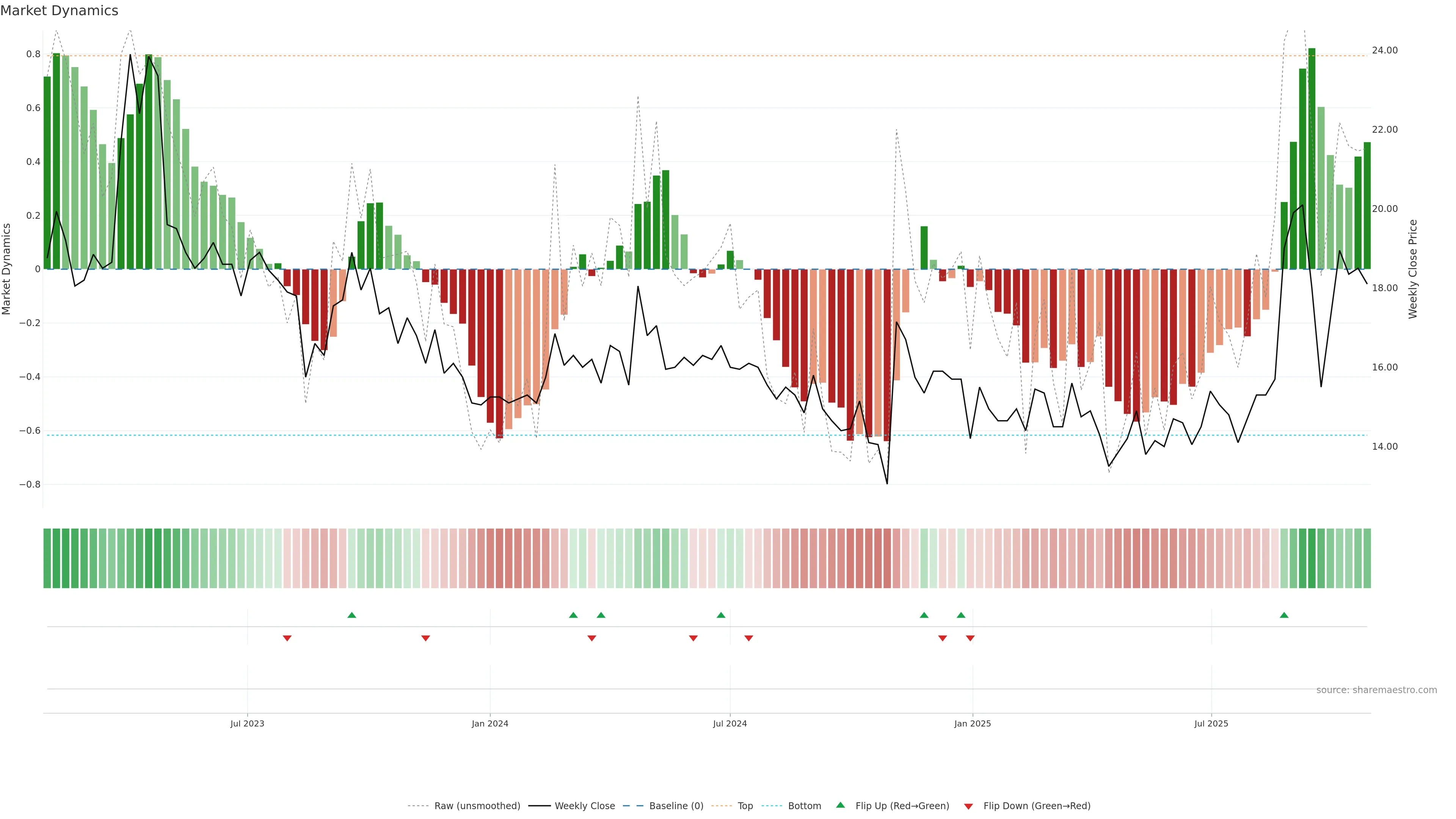Screen dimensions: 1456x819
Task: Click the Jul 2025 x-axis label
Action: click(1211, 723)
